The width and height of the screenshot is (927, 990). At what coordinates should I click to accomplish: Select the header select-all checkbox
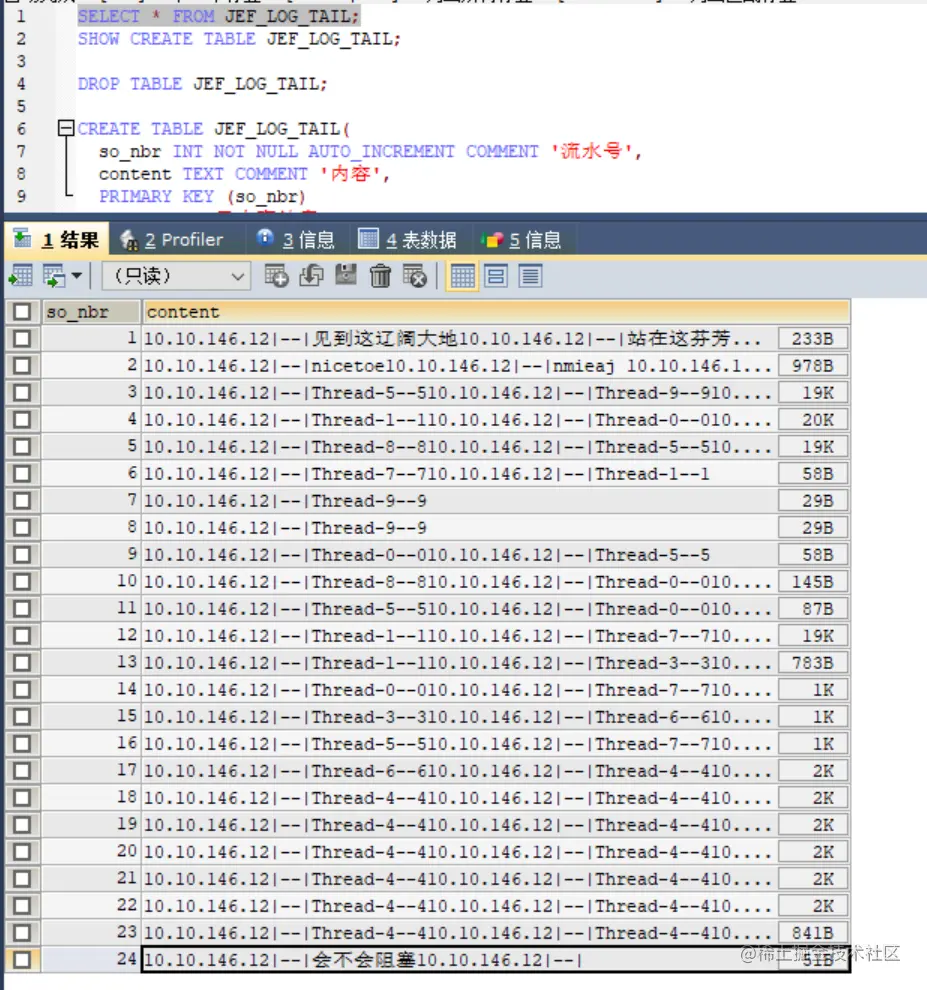21,311
